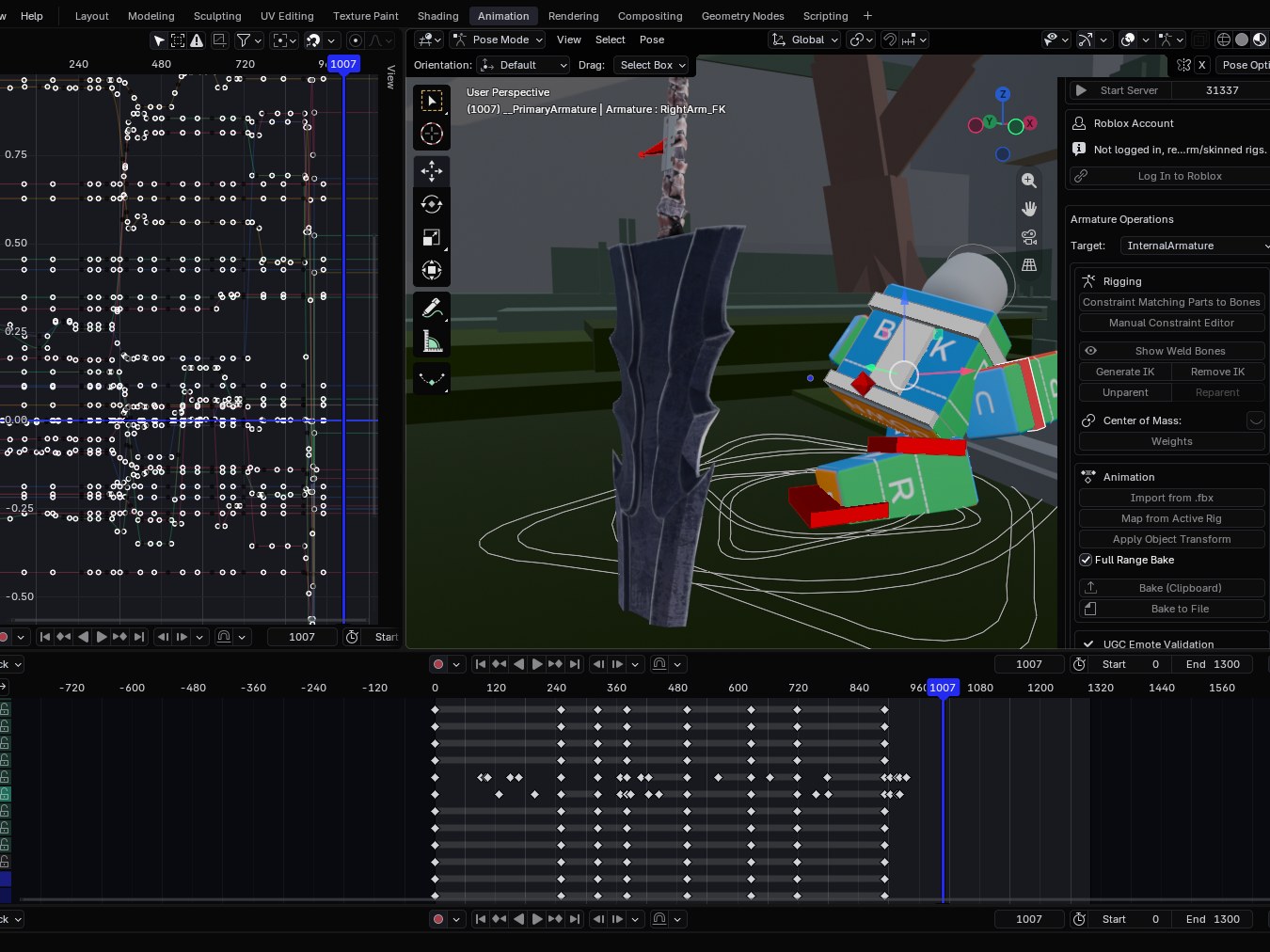Toggle viewport overlays button

click(x=1128, y=40)
